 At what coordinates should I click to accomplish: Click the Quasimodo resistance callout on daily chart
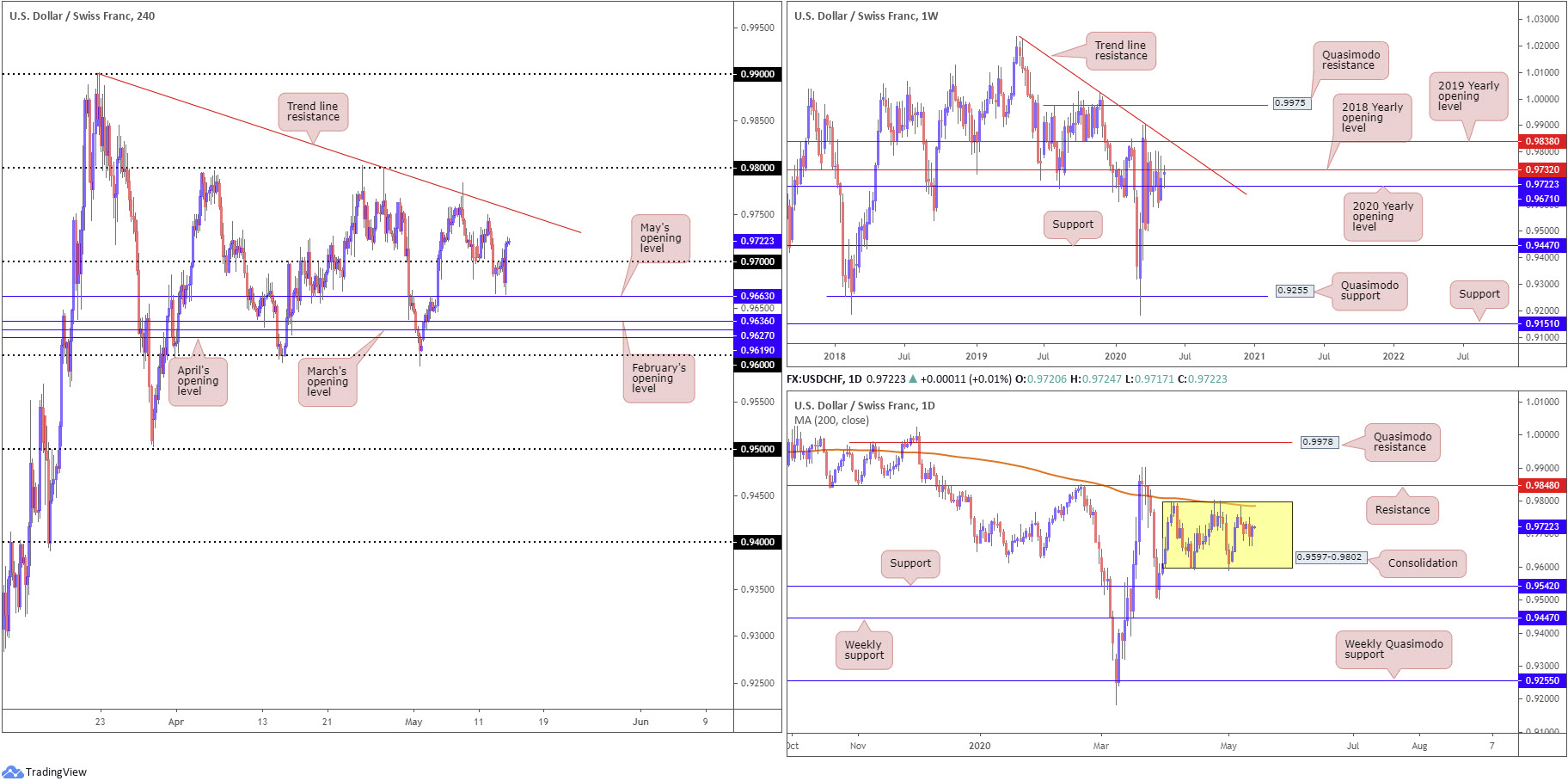(x=1402, y=442)
